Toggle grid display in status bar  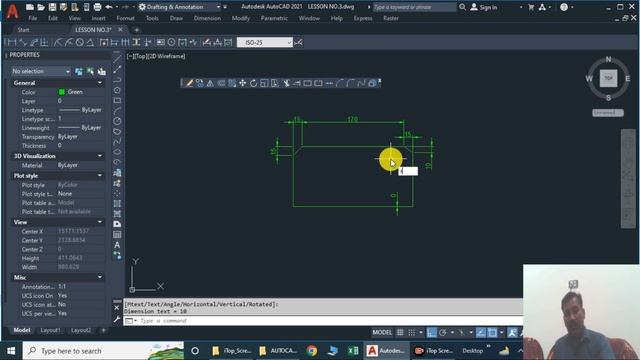point(400,333)
